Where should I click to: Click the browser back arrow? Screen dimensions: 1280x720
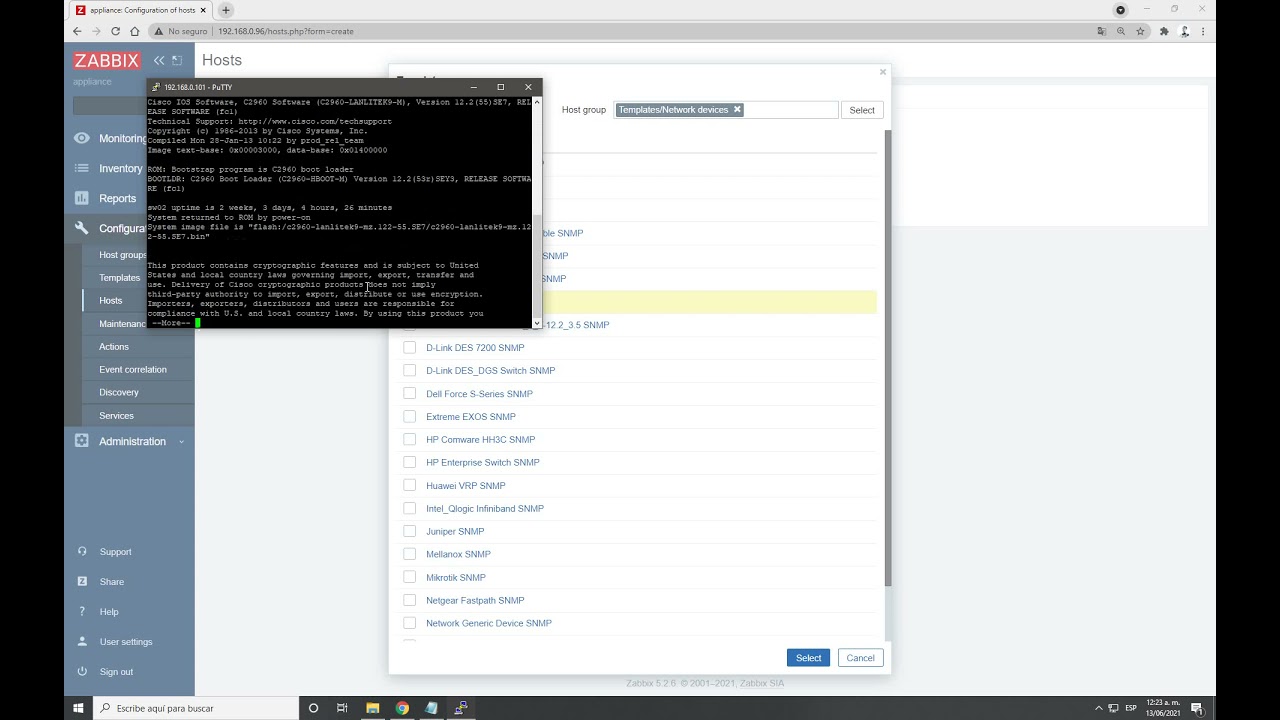point(77,31)
